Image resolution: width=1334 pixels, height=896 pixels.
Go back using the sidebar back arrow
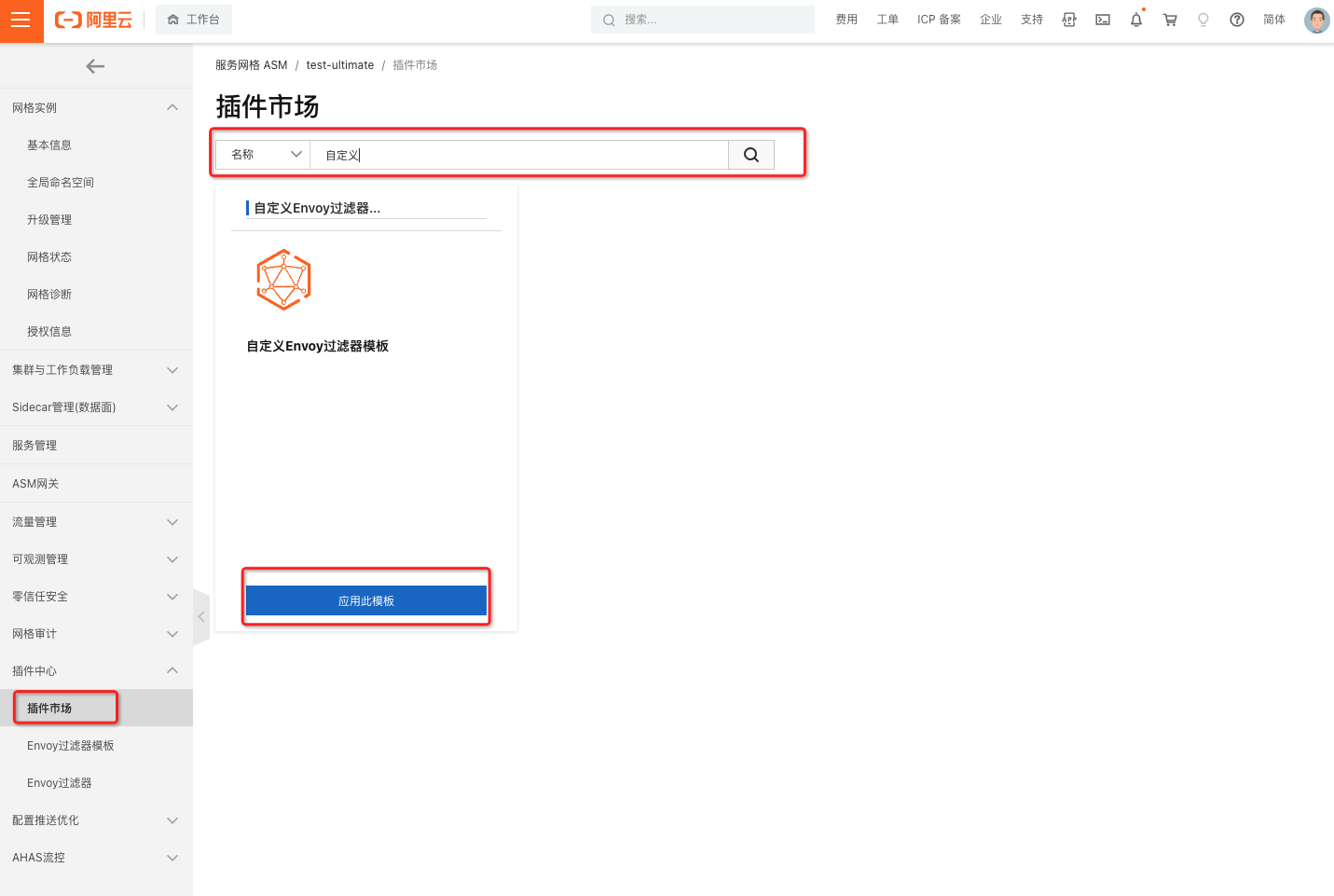click(x=95, y=66)
